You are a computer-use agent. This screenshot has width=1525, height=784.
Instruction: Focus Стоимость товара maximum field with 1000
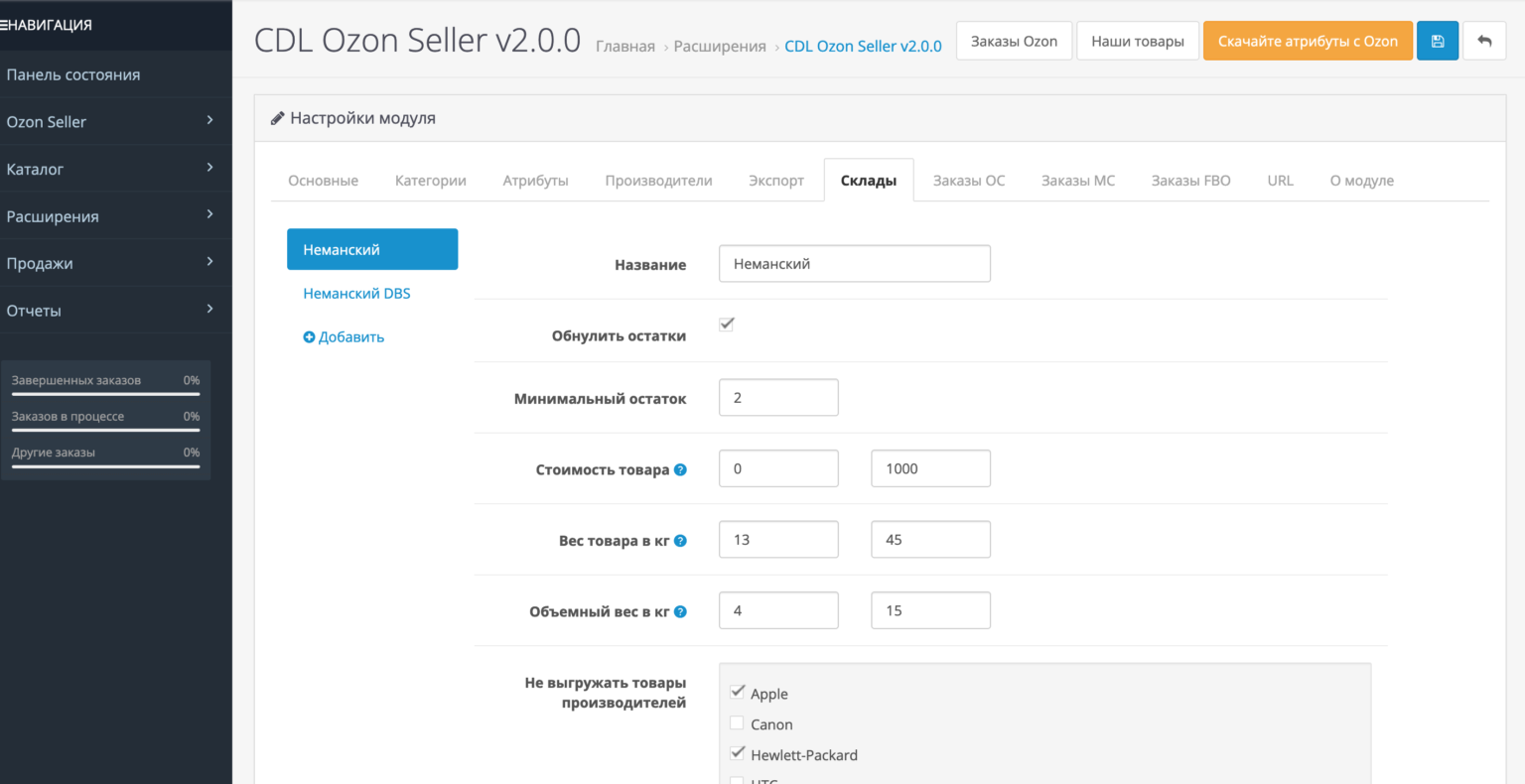[930, 468]
